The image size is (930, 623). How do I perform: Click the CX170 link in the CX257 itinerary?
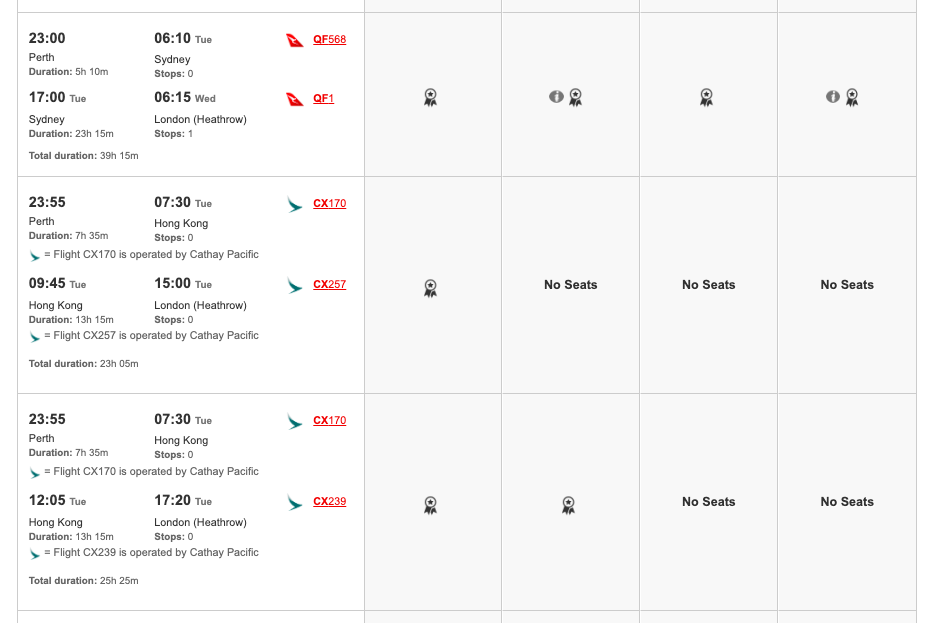click(329, 204)
